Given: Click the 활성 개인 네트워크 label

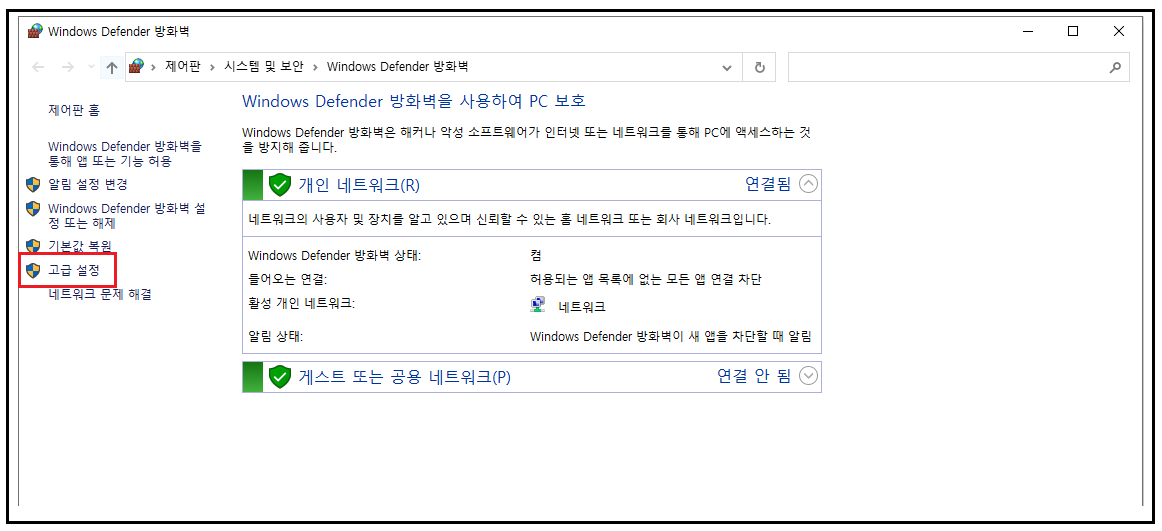Looking at the screenshot, I should (302, 303).
